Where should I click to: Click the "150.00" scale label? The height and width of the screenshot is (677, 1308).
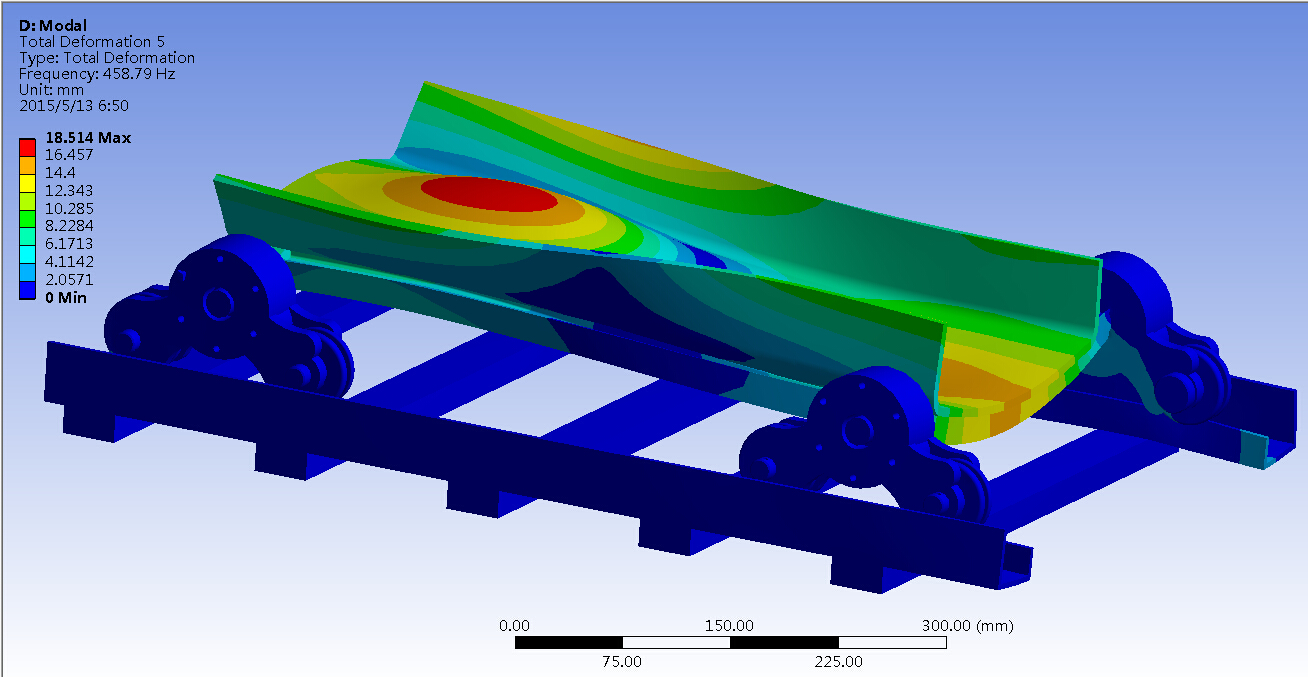pos(730,626)
